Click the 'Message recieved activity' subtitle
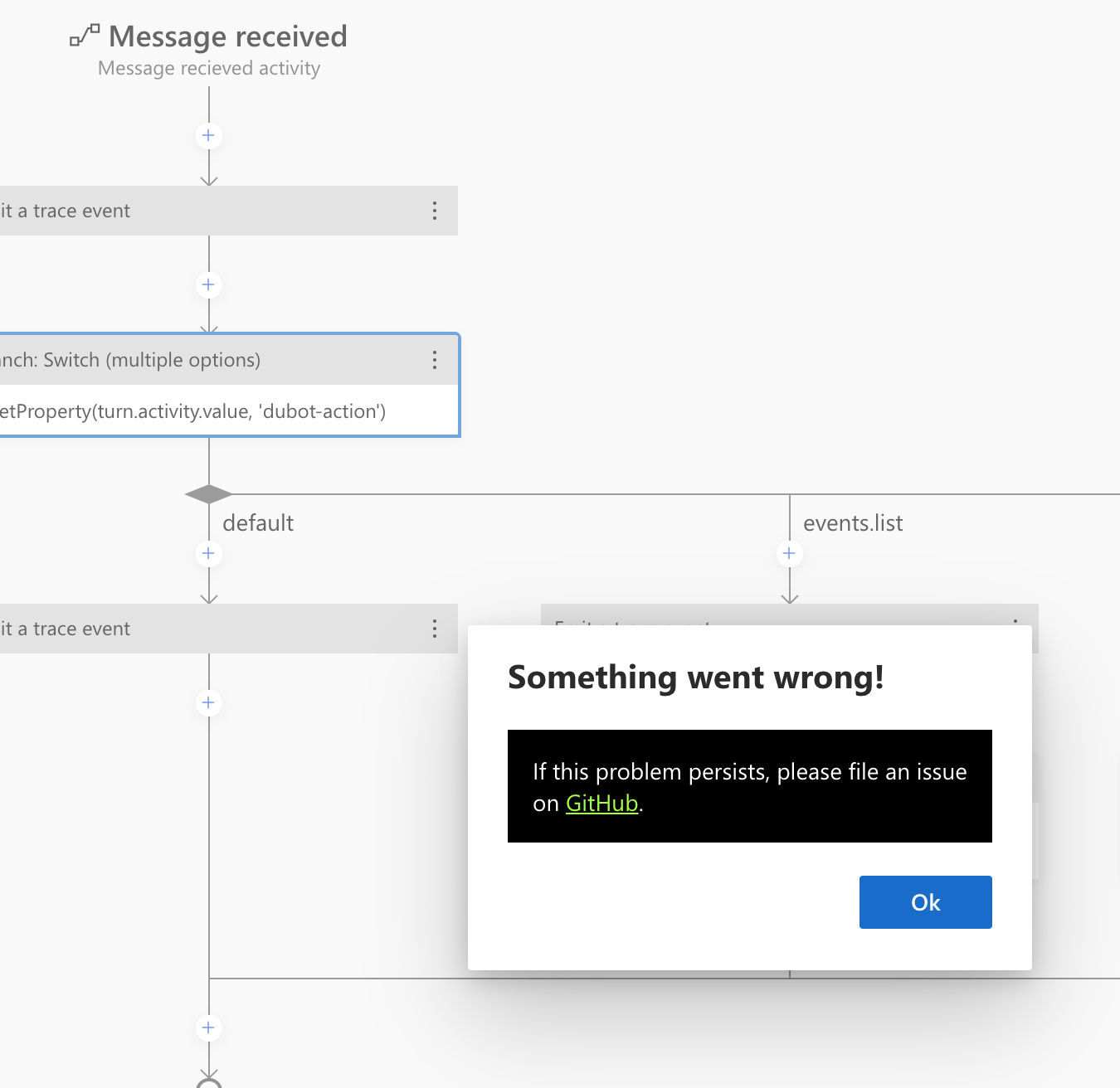1120x1088 pixels. [209, 68]
